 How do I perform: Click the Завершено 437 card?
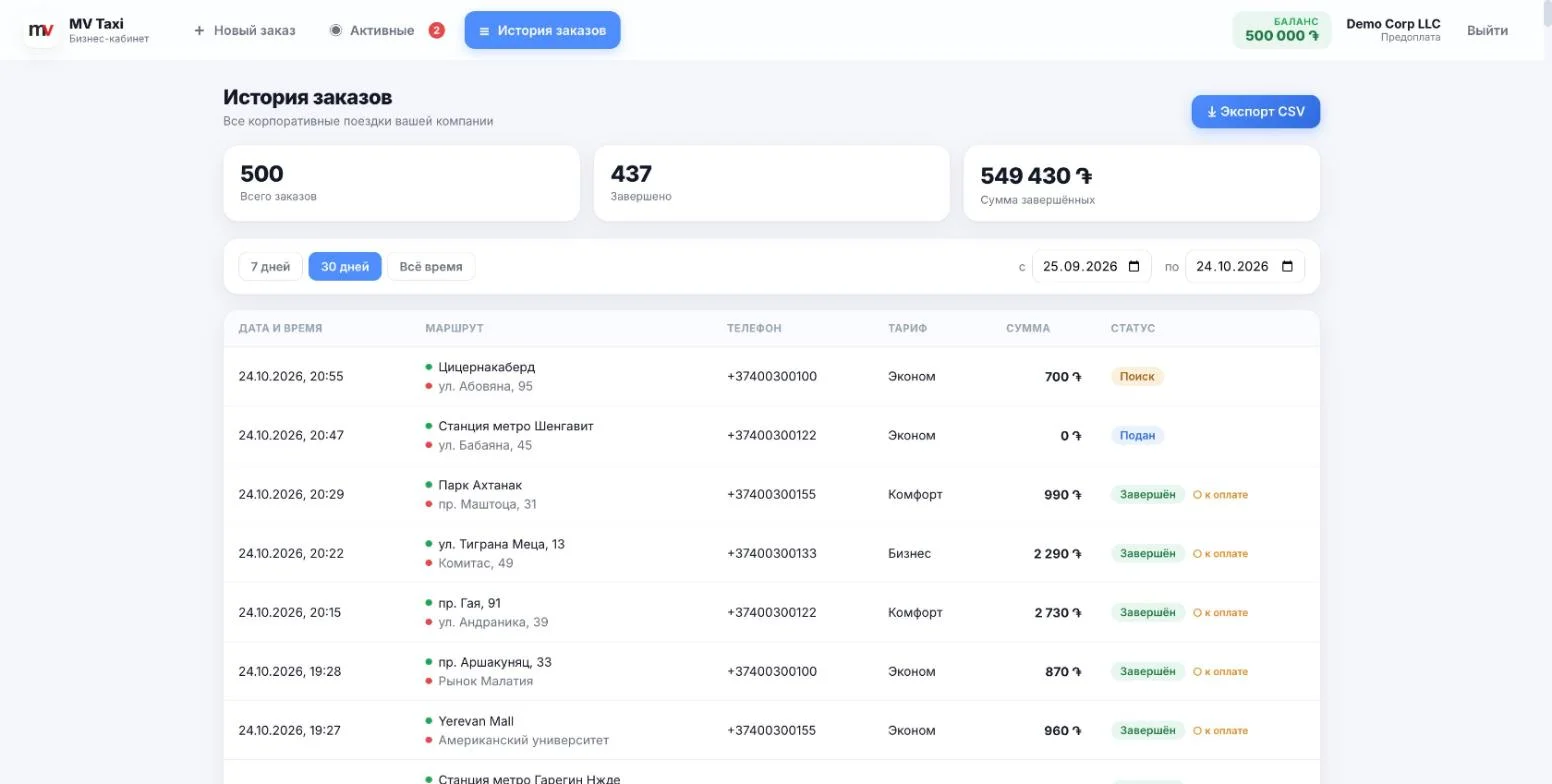772,183
